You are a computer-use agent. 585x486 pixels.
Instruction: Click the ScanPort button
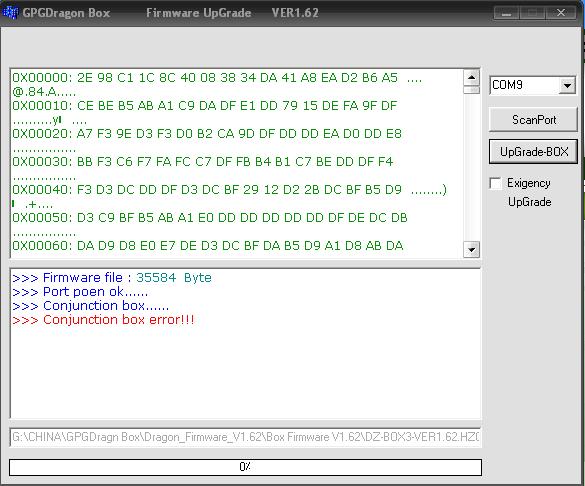click(x=533, y=120)
